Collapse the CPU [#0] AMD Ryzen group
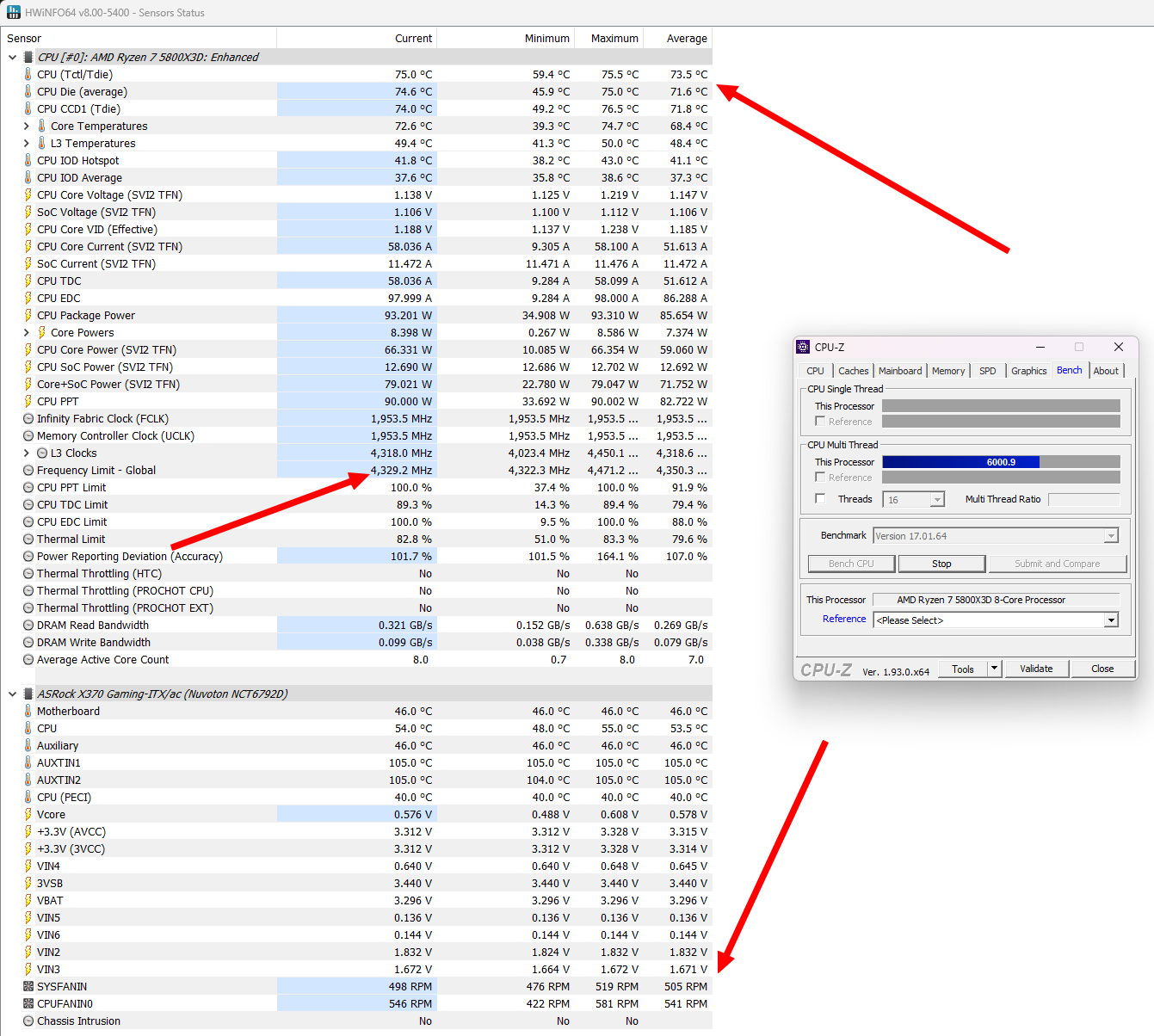Image resolution: width=1154 pixels, height=1036 pixels. tap(12, 57)
